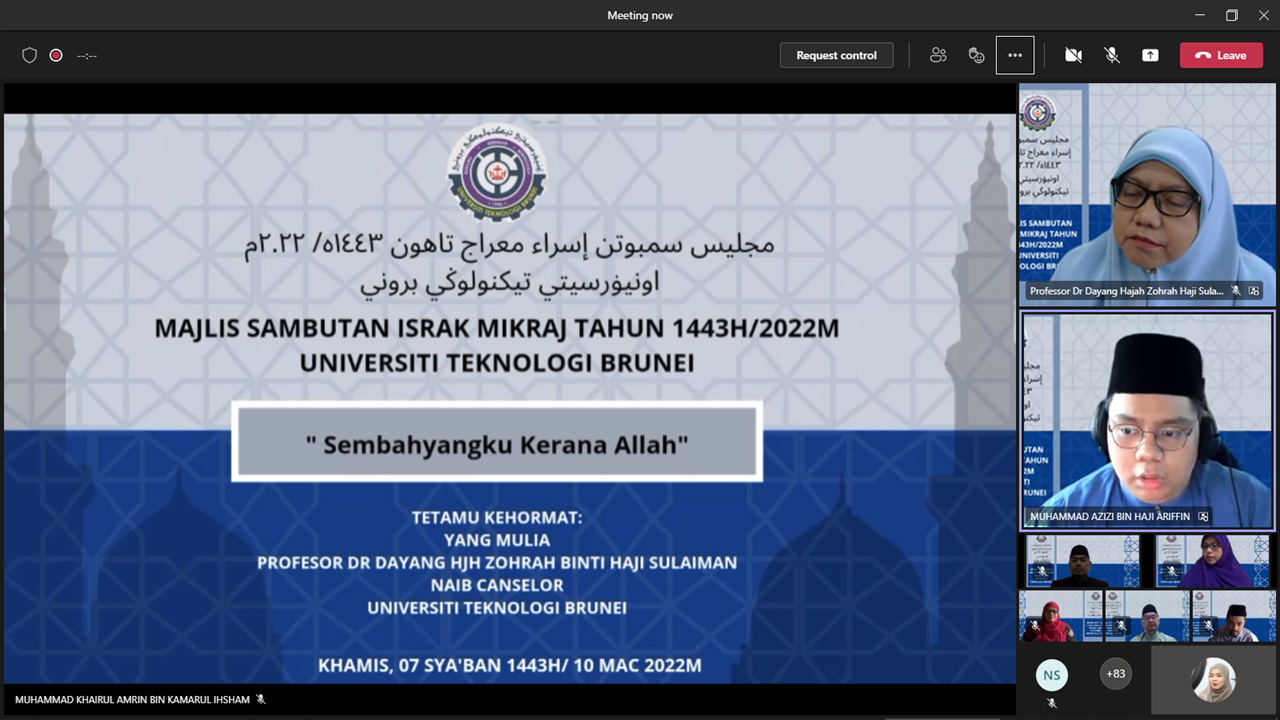Open the +83 additional participants bubble
This screenshot has height=720, width=1280.
1116,674
